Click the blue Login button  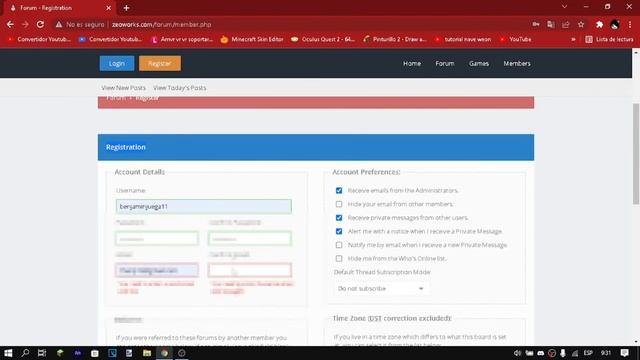[x=117, y=63]
